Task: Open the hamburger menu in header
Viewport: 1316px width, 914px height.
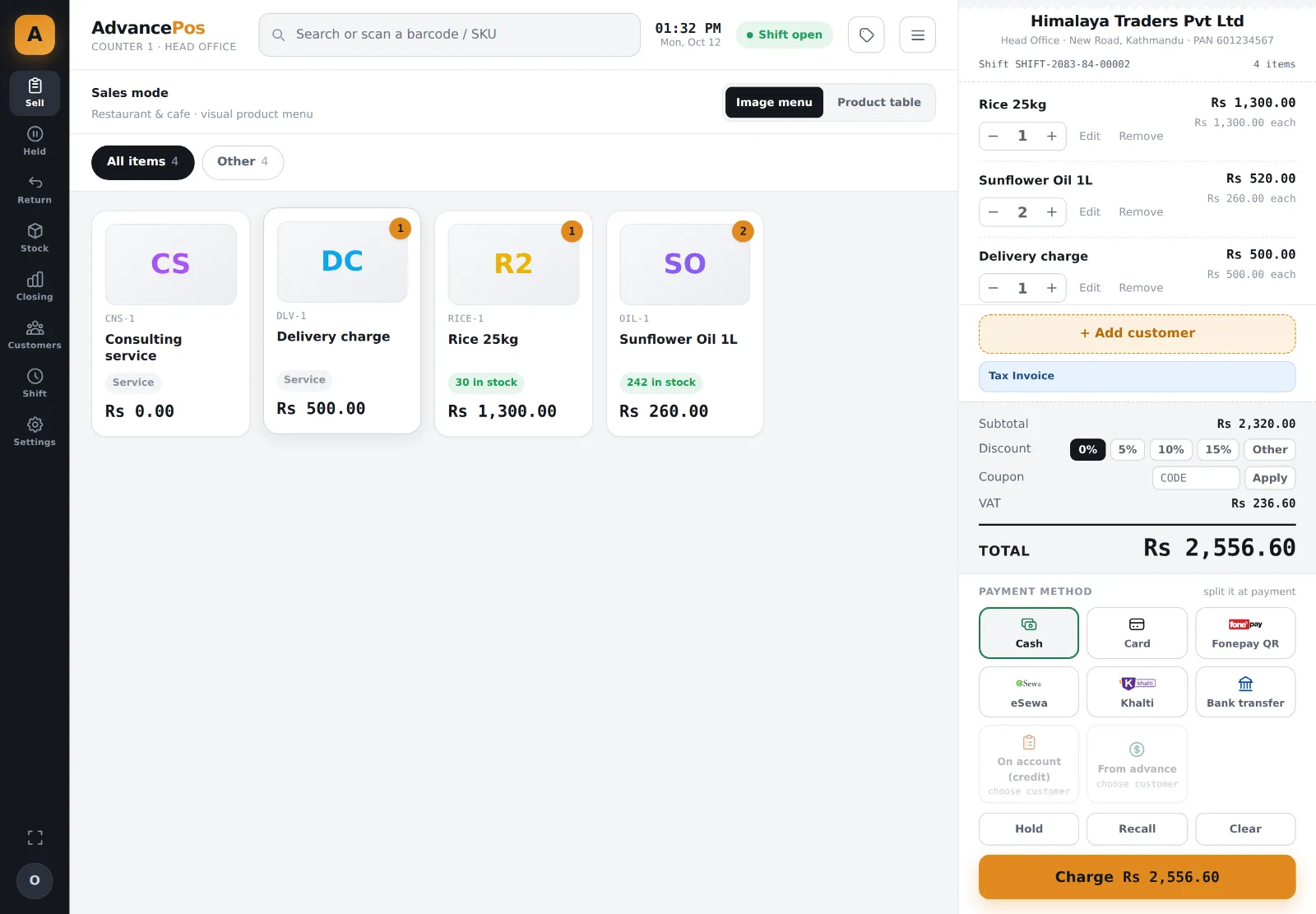Action: (917, 35)
